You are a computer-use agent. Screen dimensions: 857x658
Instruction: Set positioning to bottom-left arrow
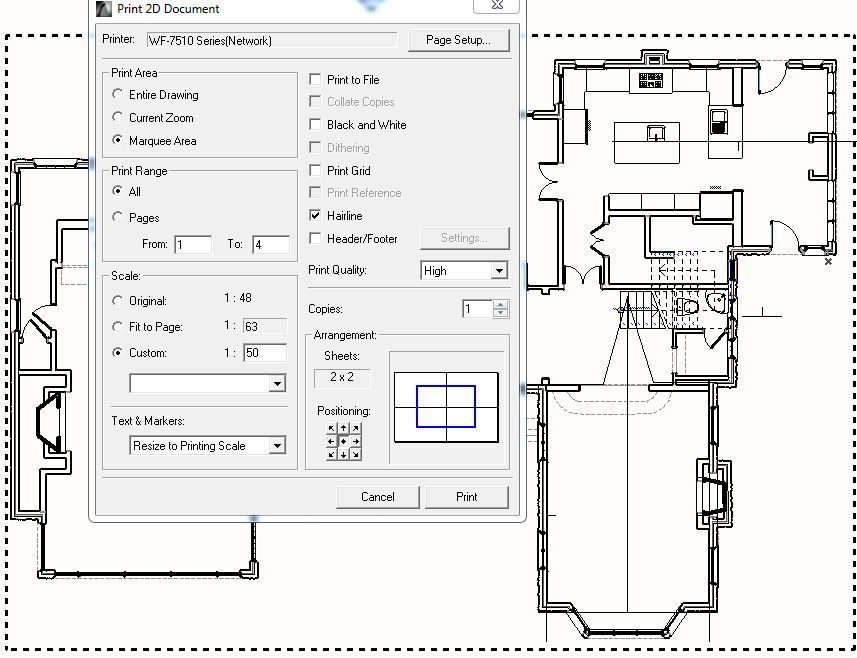point(331,454)
